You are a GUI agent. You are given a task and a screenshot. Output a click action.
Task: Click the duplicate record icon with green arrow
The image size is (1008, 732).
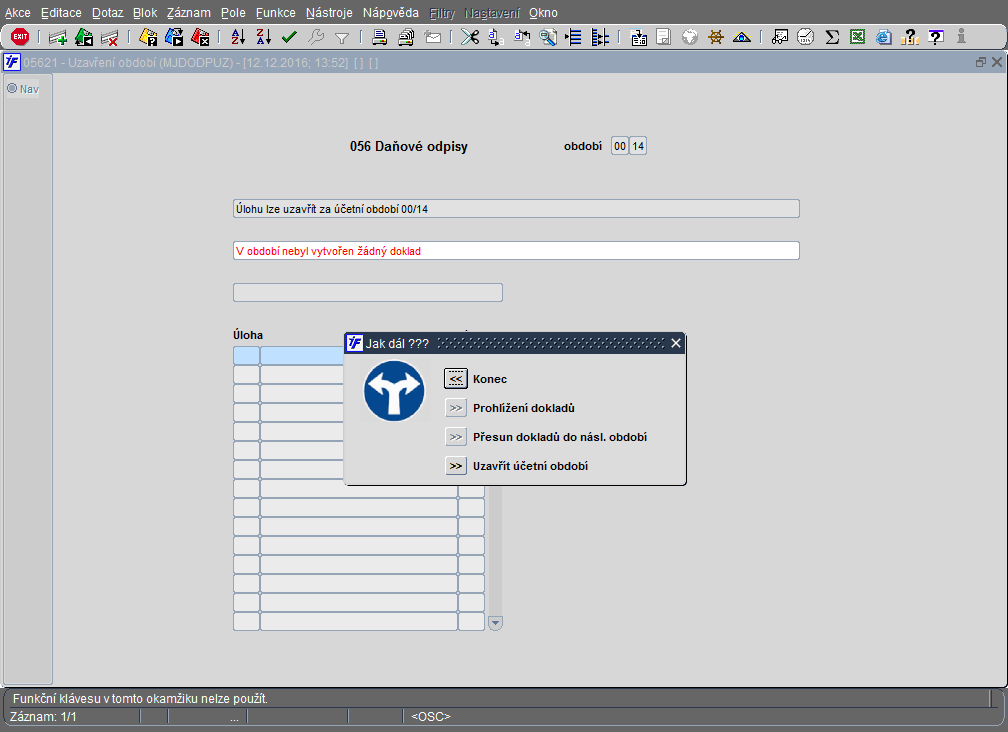click(84, 37)
